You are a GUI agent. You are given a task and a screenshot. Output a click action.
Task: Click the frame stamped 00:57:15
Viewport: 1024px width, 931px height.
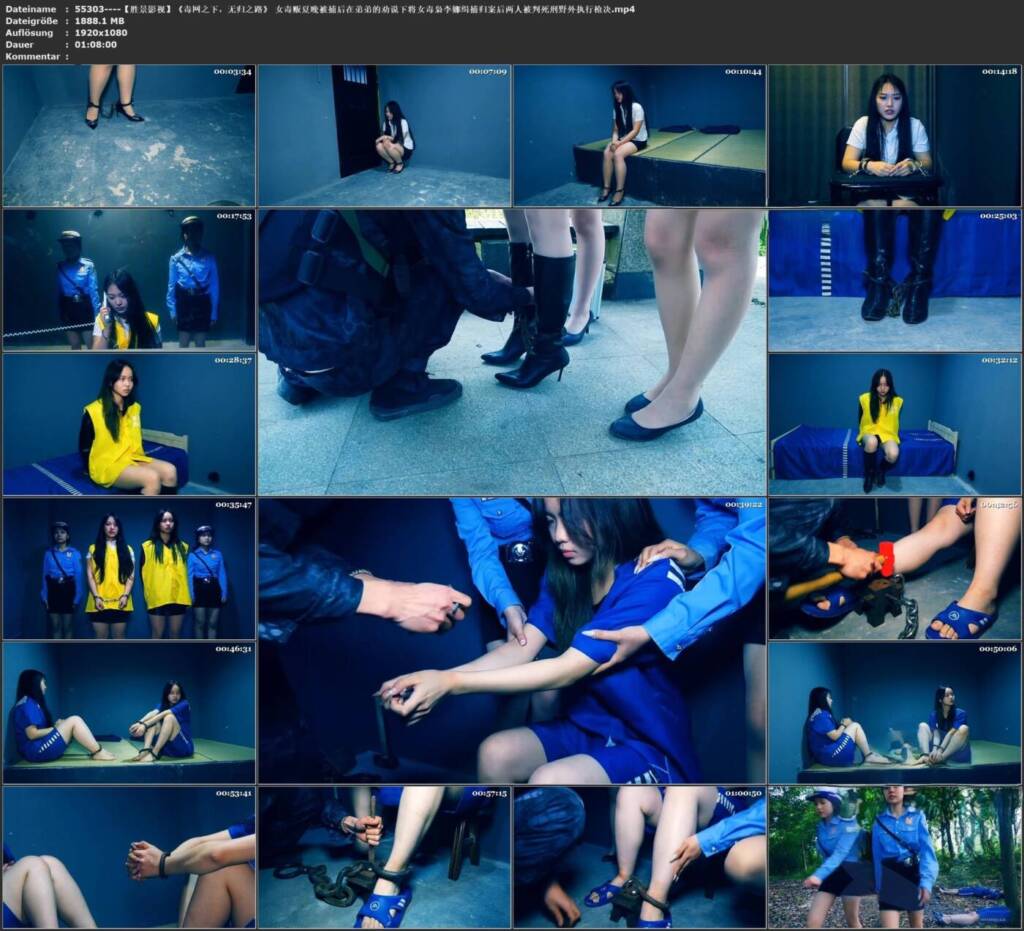click(384, 857)
